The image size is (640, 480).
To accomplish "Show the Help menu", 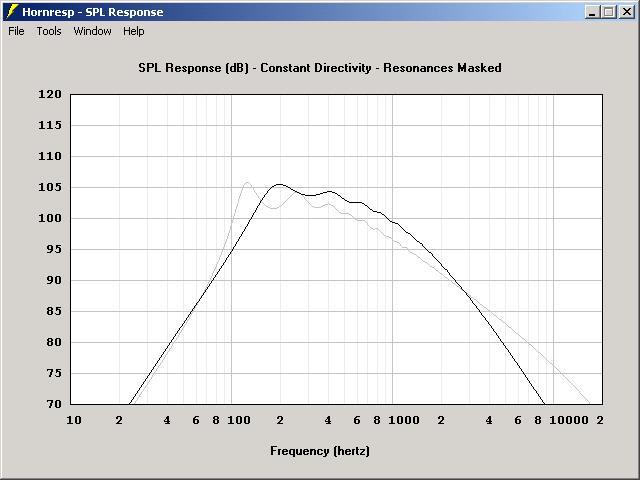I will pyautogui.click(x=134, y=31).
